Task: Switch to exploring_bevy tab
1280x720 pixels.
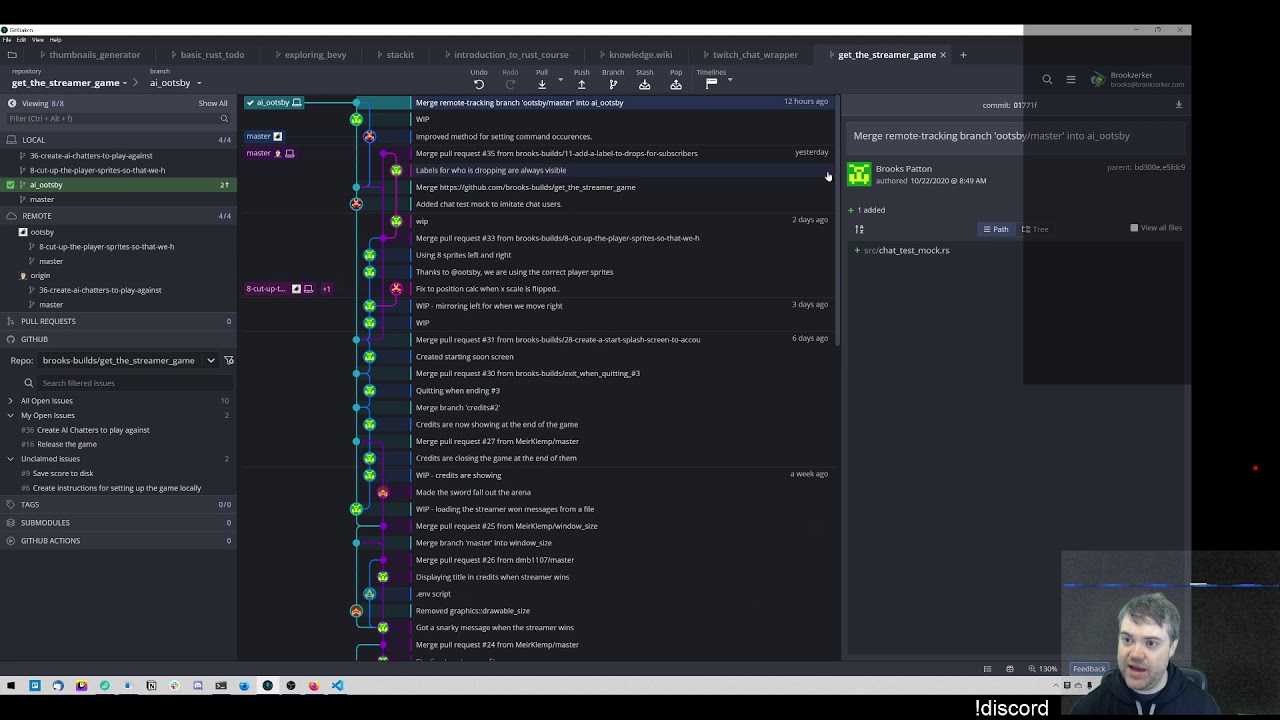Action: 315,55
